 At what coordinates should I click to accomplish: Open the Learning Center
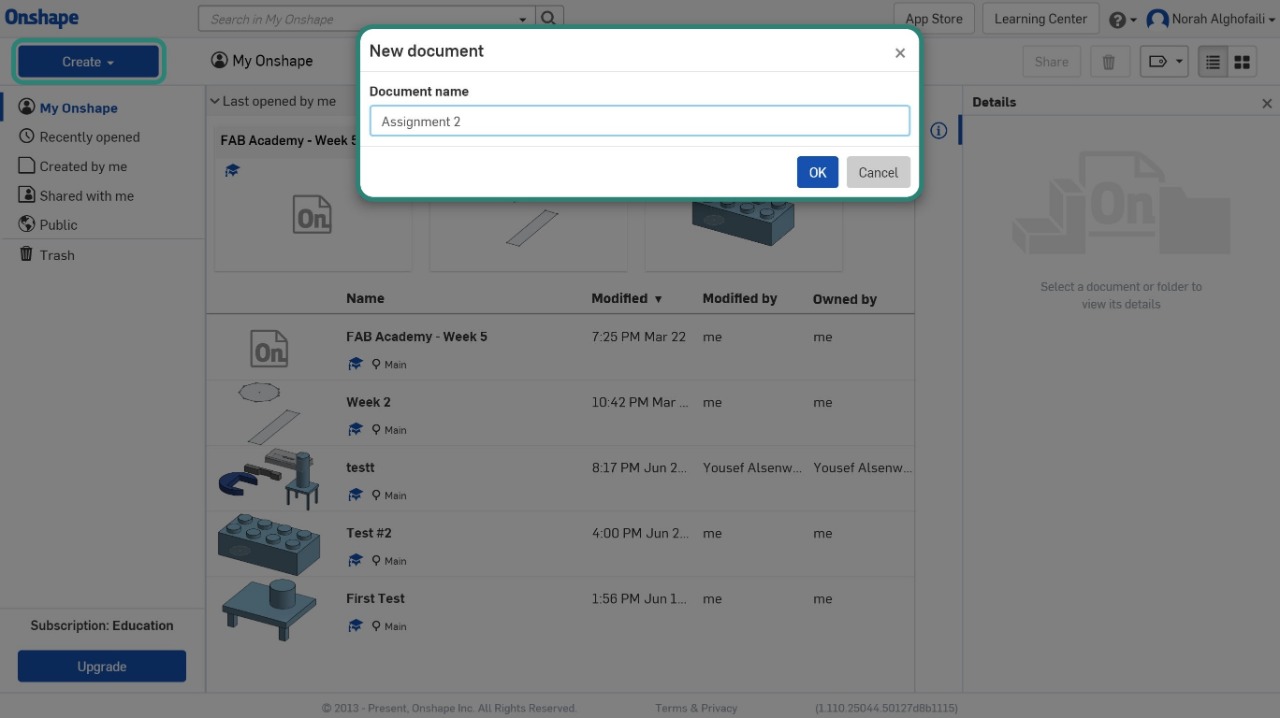point(1040,19)
